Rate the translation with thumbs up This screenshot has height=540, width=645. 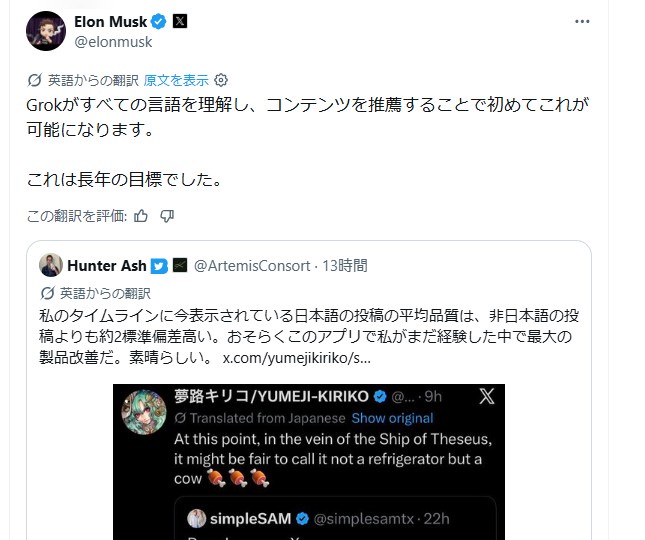point(141,215)
